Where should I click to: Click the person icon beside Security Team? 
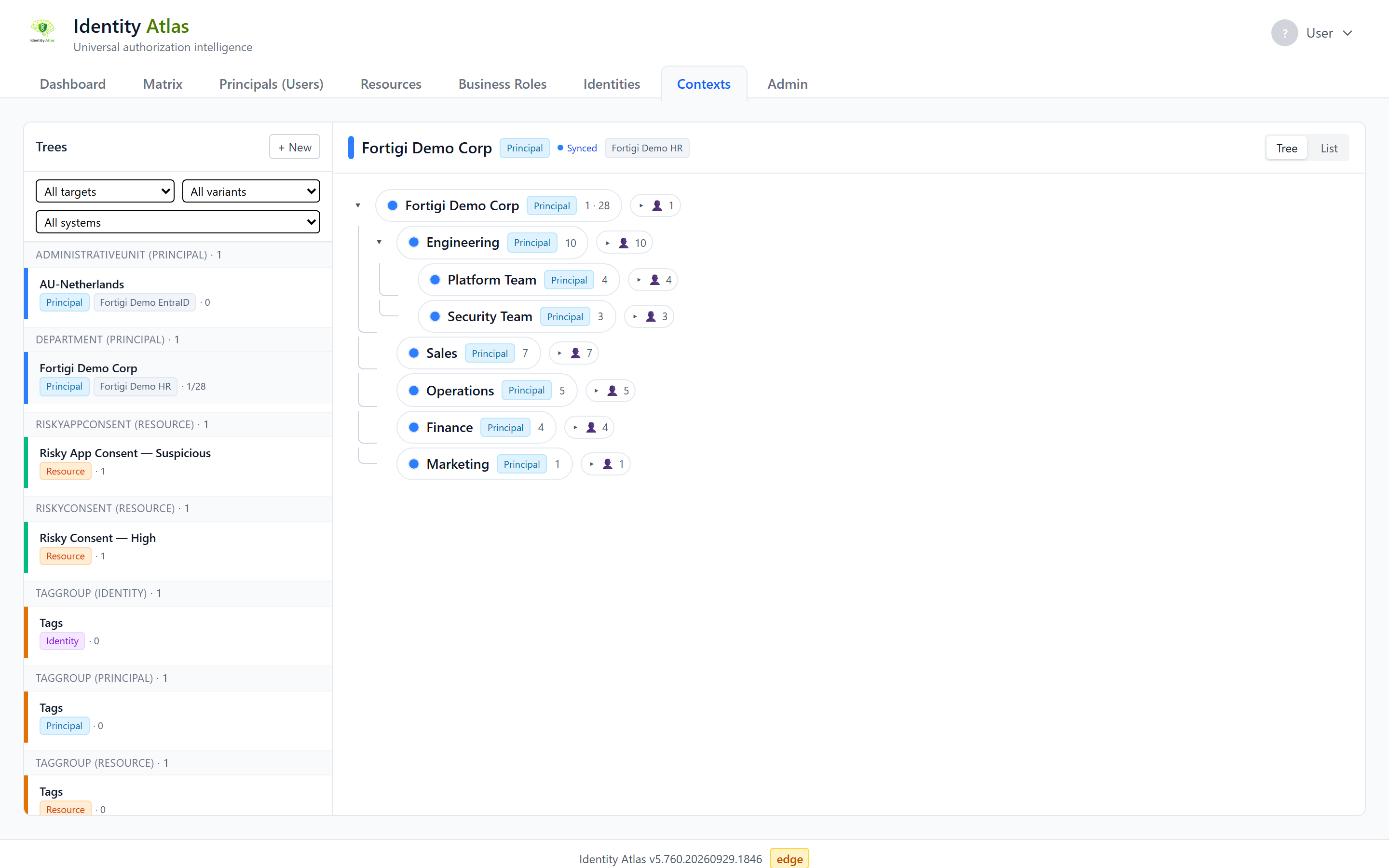click(x=651, y=316)
